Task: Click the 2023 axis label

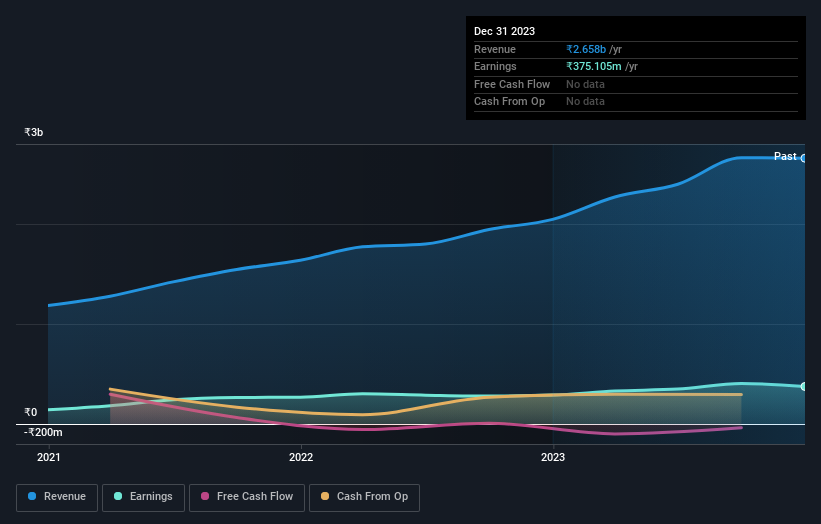Action: coord(553,458)
